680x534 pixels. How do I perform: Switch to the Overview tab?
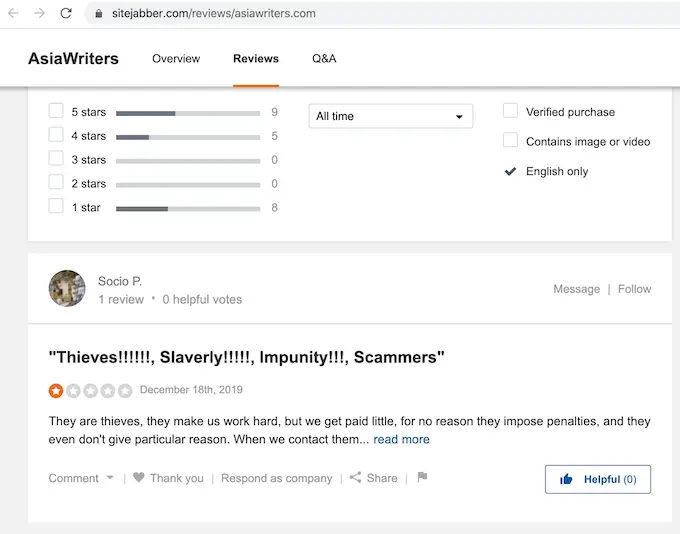(x=176, y=58)
